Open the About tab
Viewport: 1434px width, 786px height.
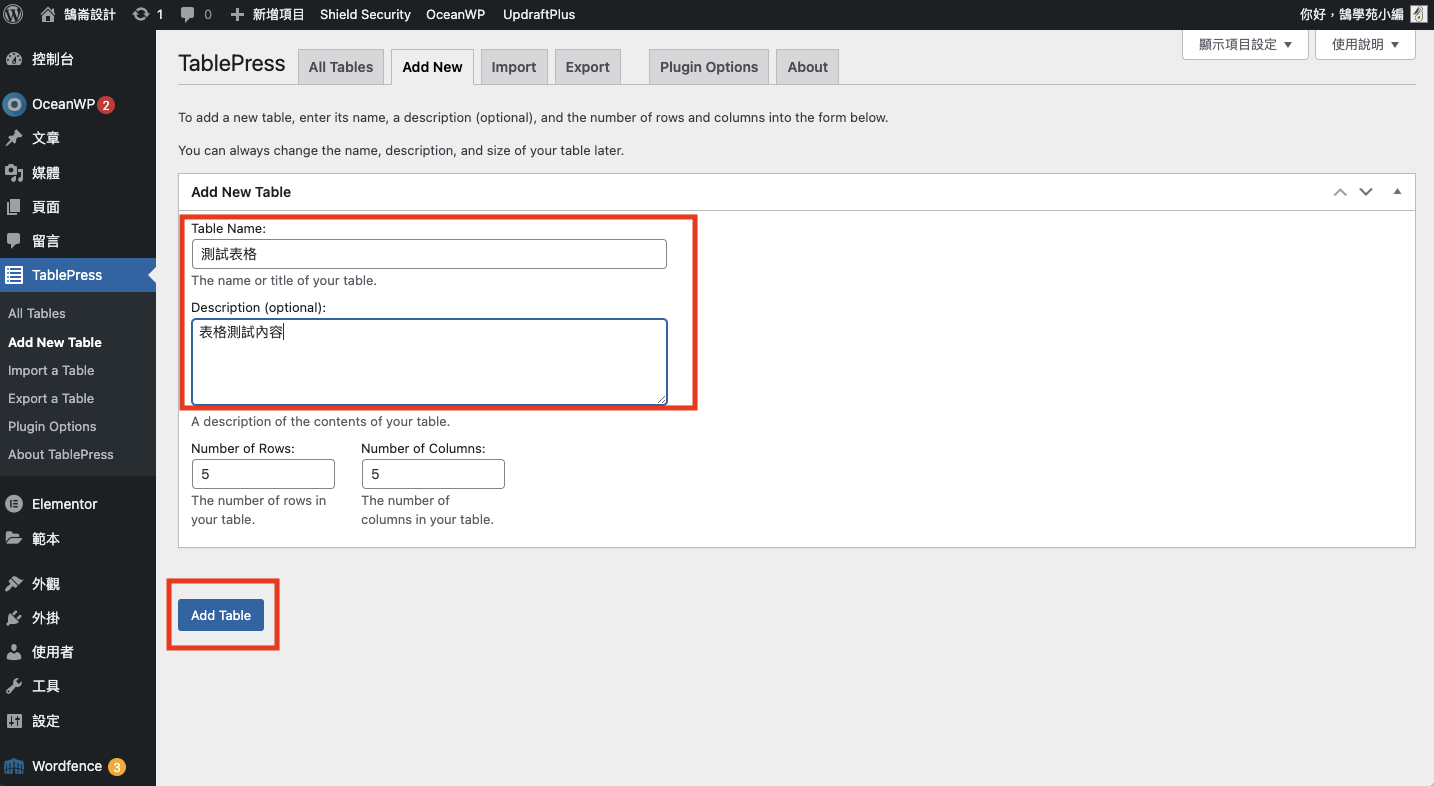808,67
